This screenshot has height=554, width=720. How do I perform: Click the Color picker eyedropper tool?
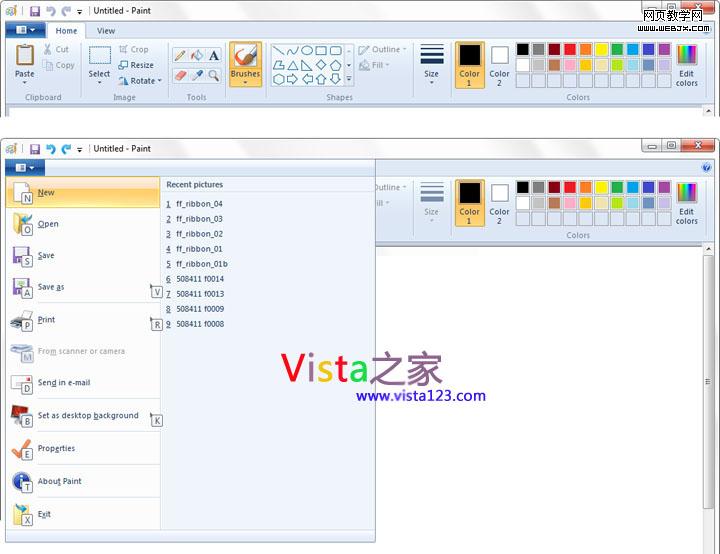[197, 75]
